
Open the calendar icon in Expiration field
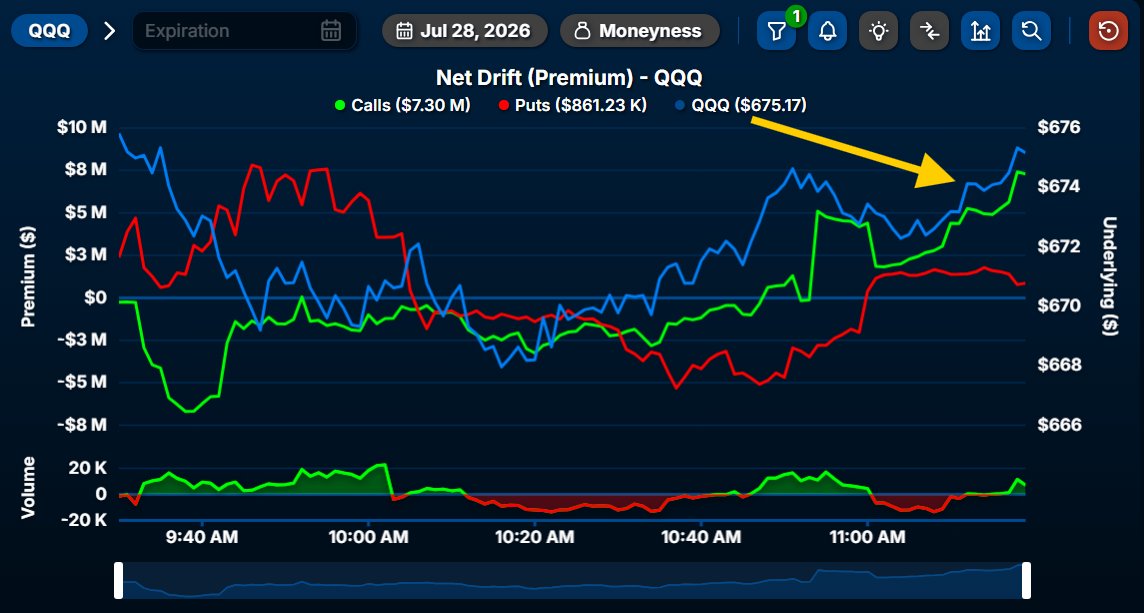331,31
